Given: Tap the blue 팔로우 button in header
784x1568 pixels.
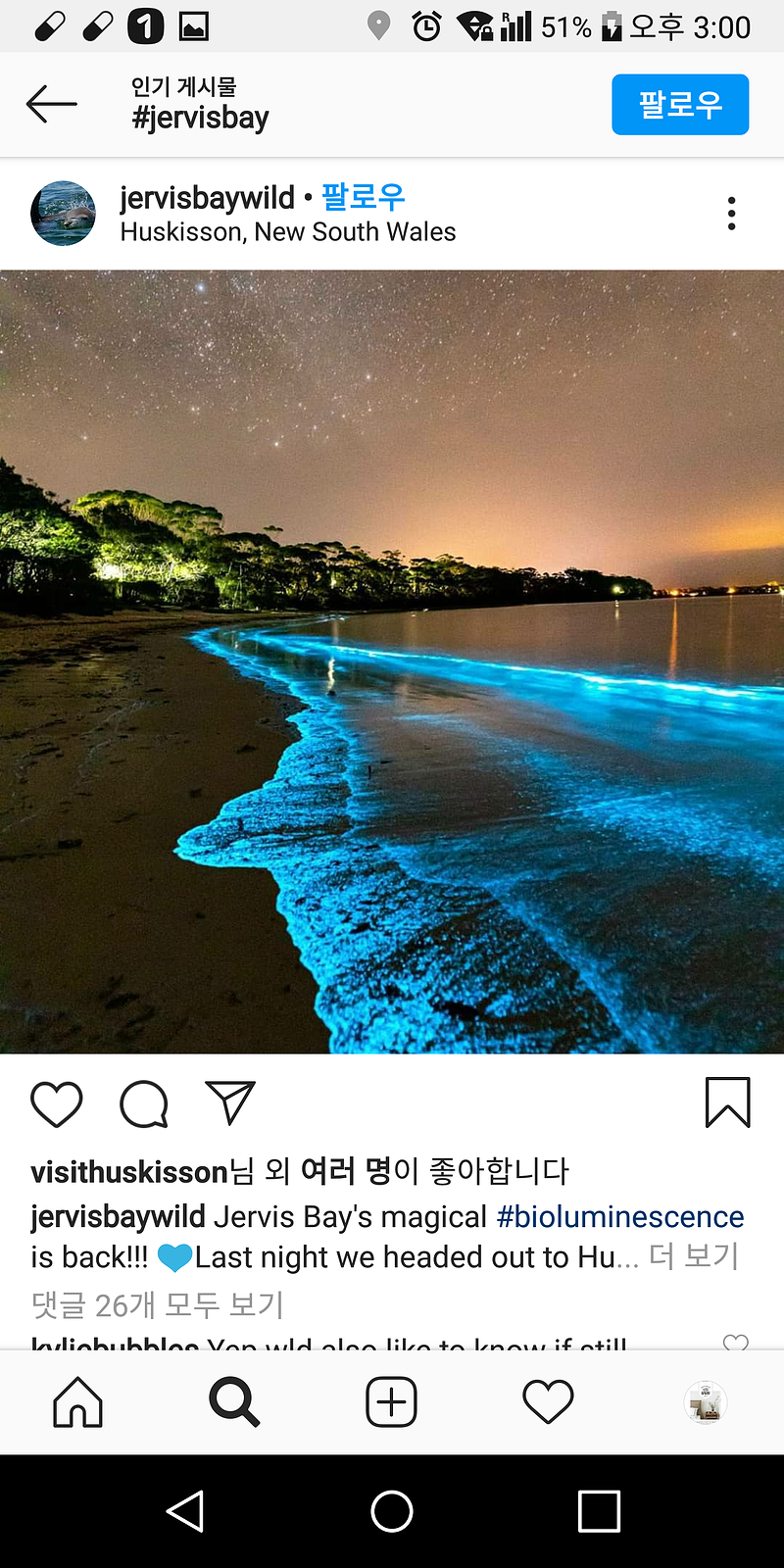Looking at the screenshot, I should coord(680,104).
